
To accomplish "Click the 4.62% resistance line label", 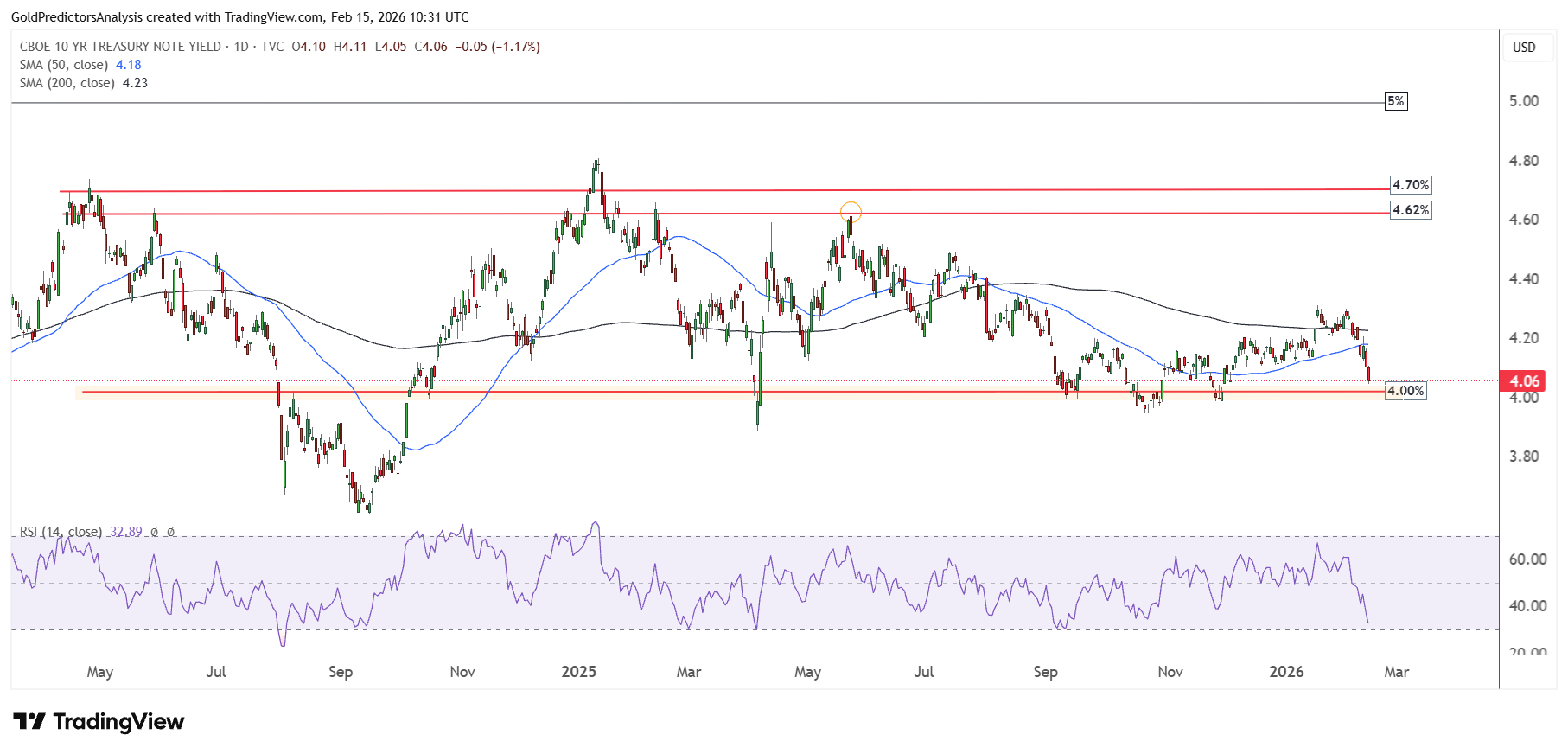I will coord(1411,210).
